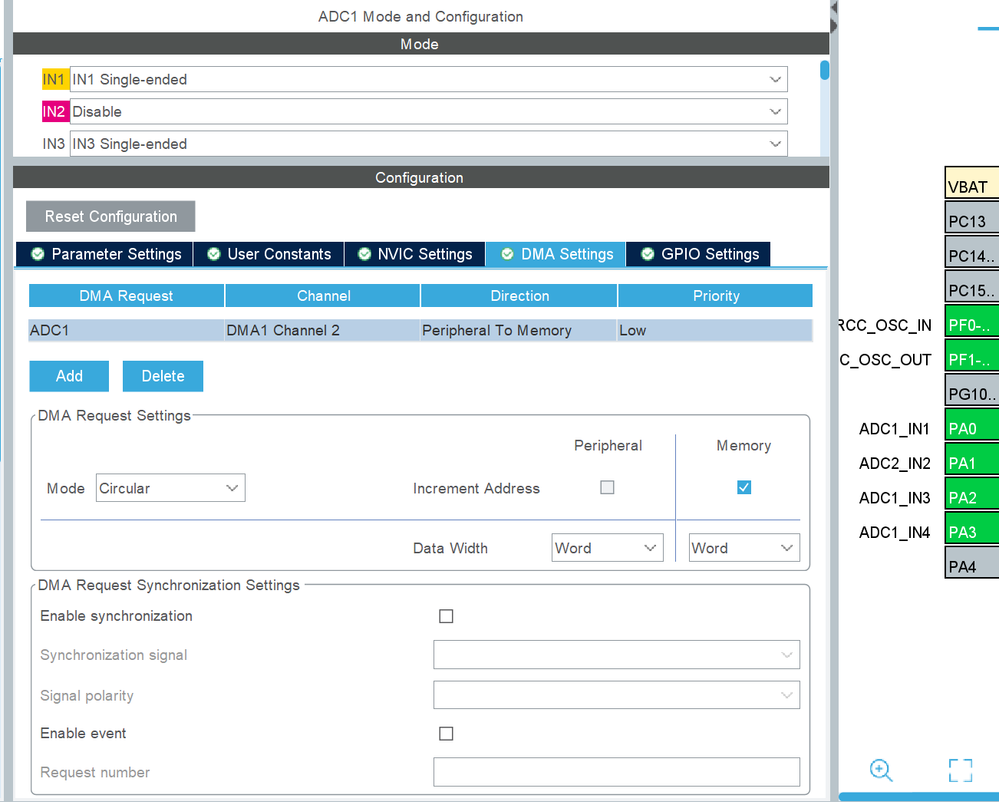
Task: Click the VBAT pin
Action: coord(972,183)
